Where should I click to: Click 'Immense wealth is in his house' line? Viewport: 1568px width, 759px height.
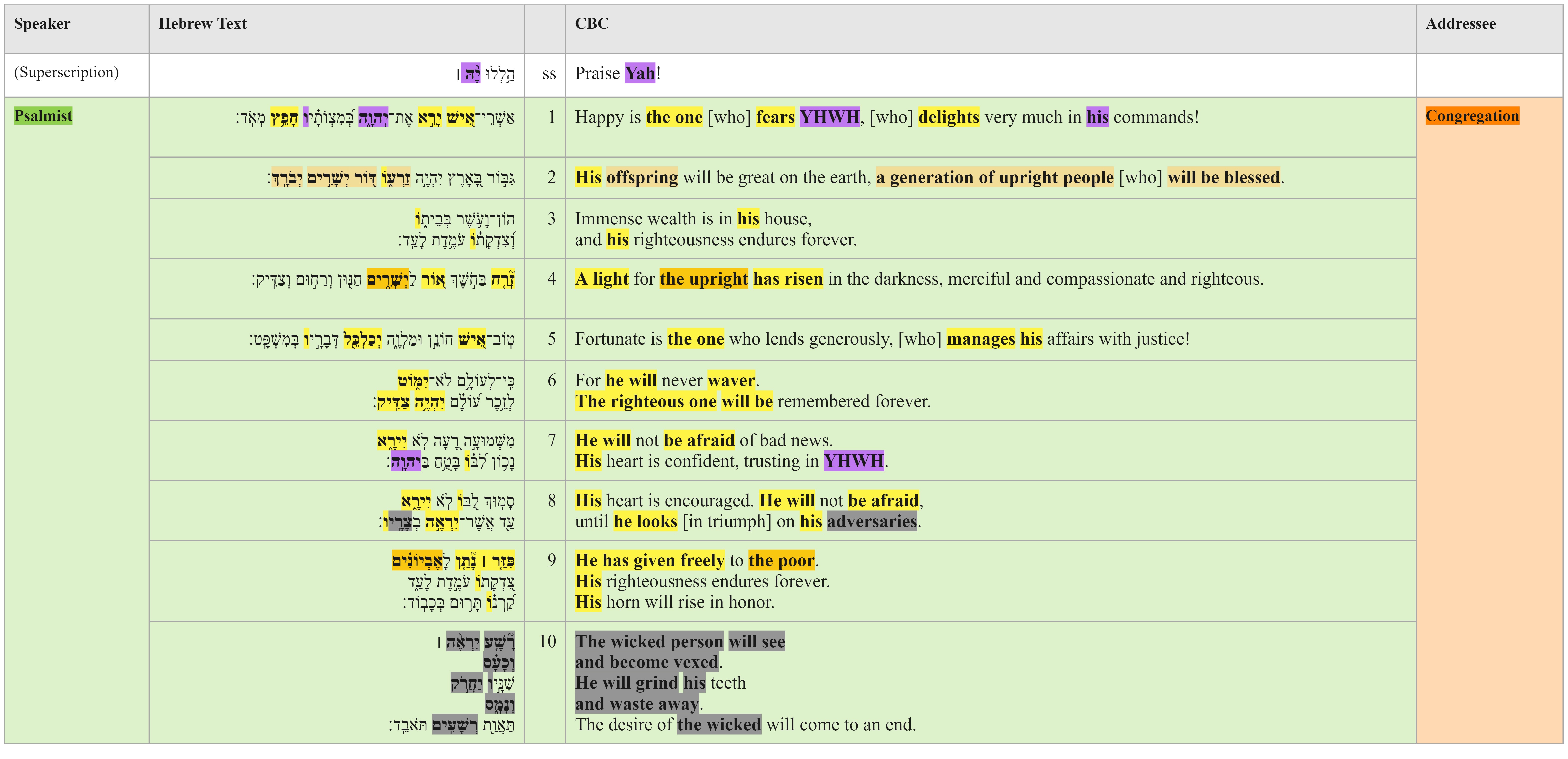click(693, 219)
